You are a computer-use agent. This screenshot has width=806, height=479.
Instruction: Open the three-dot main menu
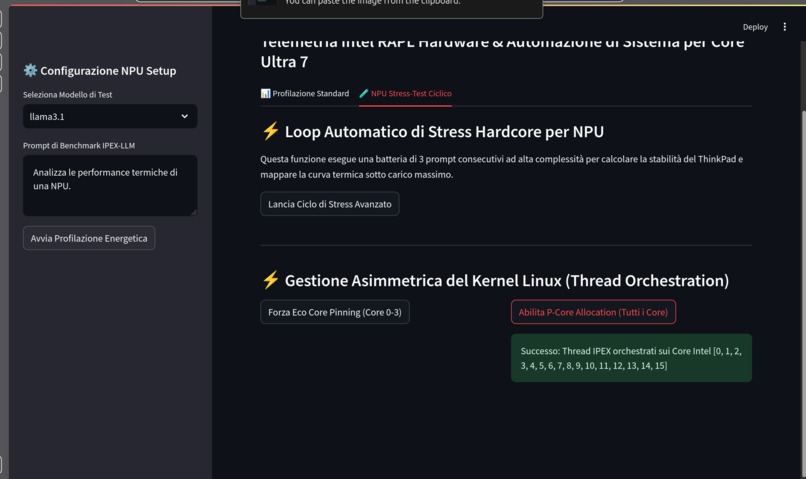click(784, 27)
